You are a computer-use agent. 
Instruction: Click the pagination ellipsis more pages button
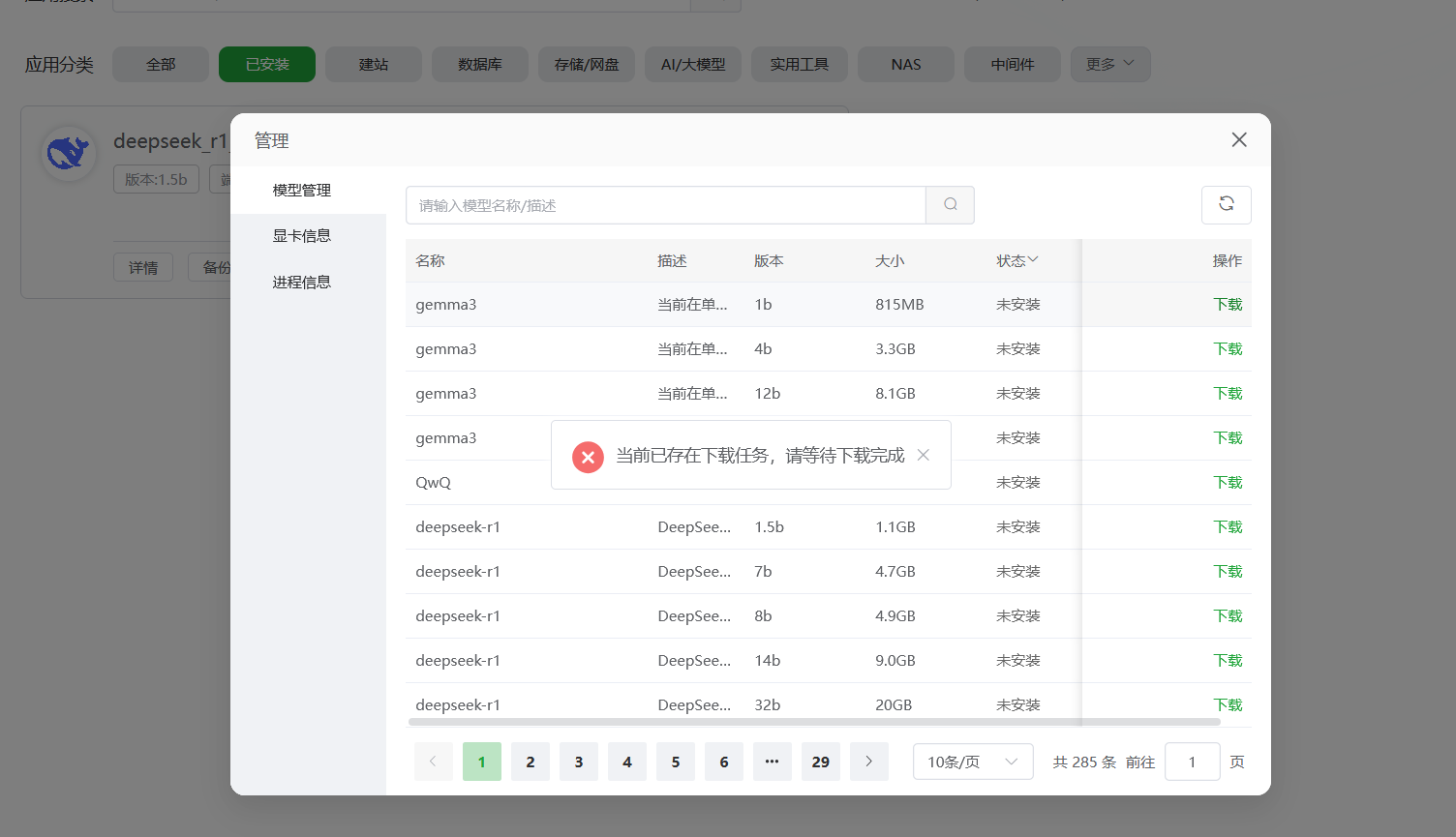pos(772,762)
